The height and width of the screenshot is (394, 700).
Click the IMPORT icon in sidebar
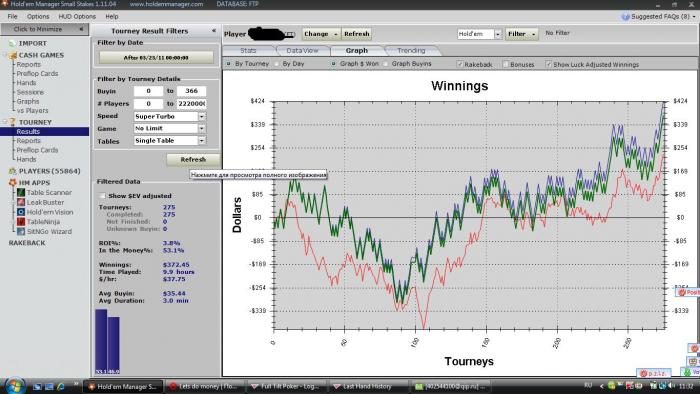click(x=12, y=43)
